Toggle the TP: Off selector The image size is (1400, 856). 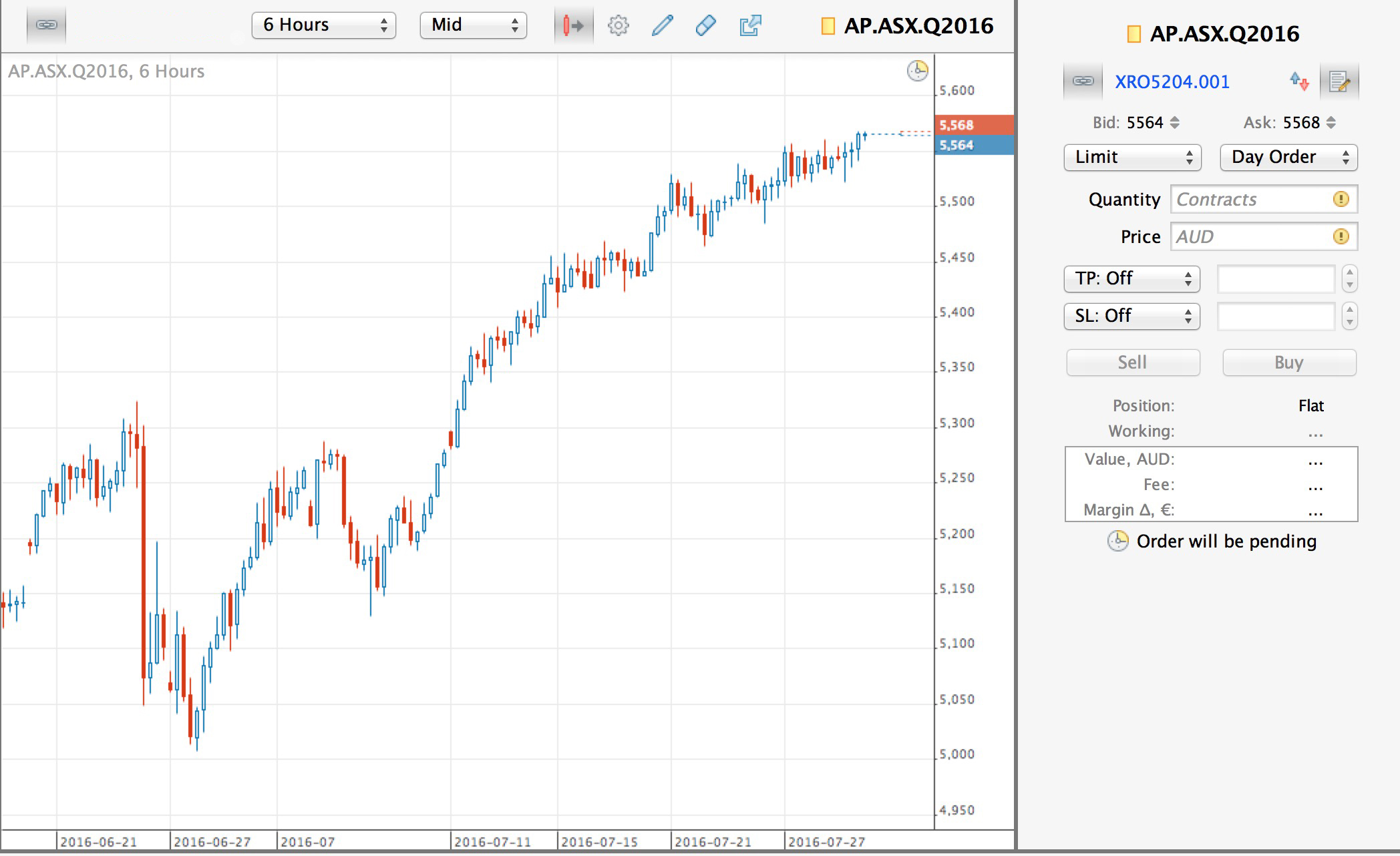coord(1131,278)
